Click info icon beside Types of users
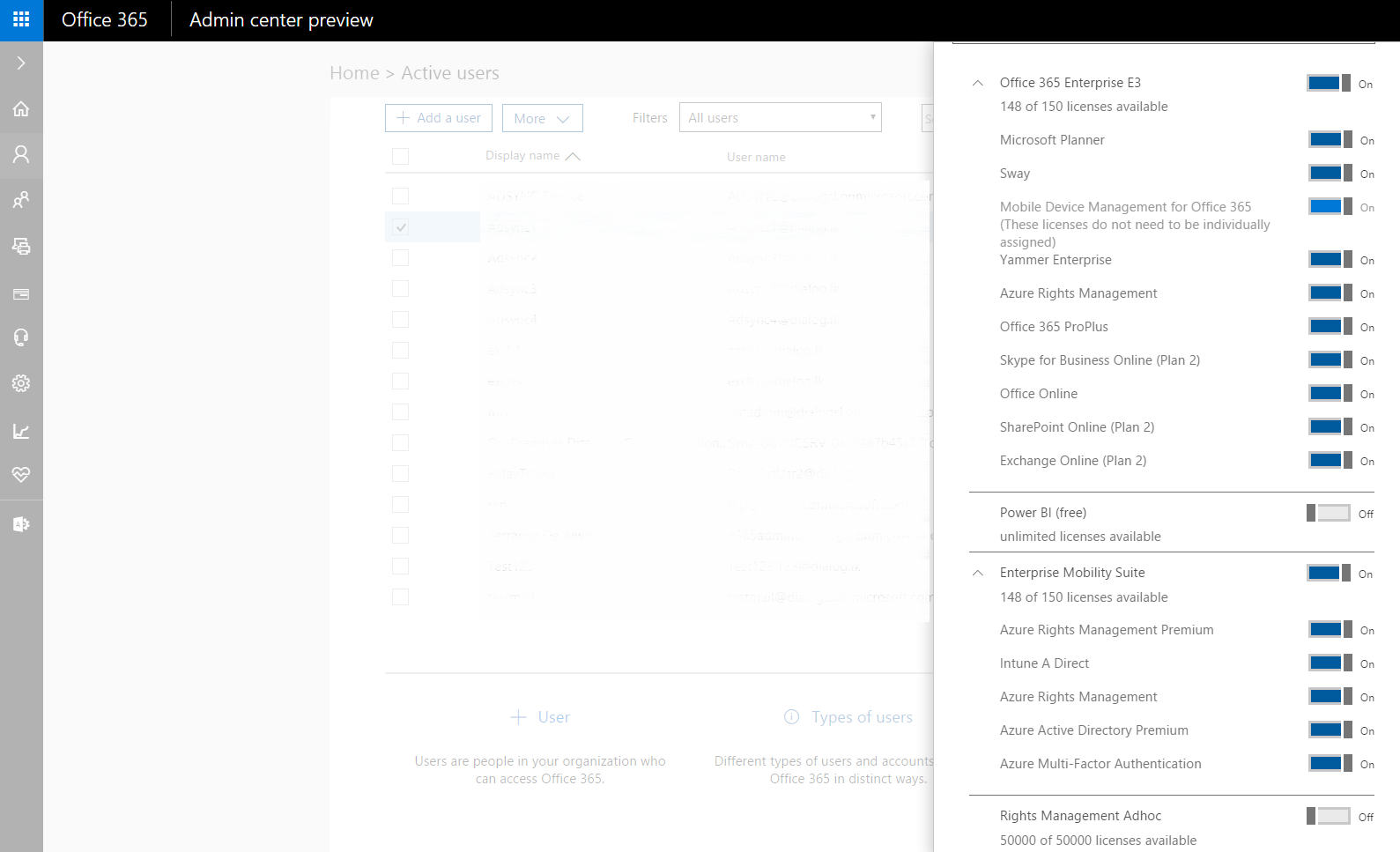This screenshot has height=852, width=1400. pos(792,717)
